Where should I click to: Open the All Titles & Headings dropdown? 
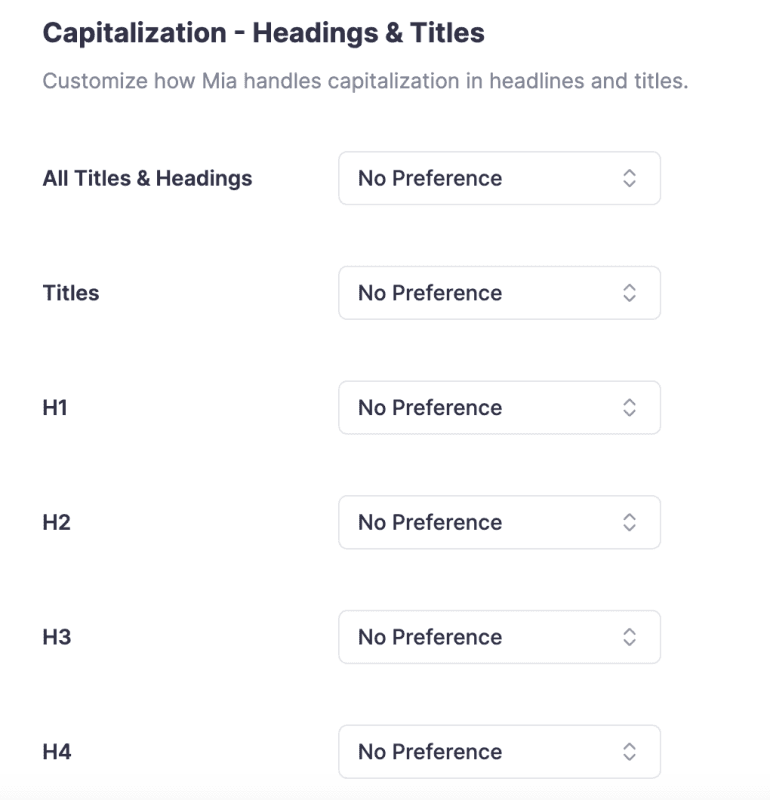click(x=499, y=178)
